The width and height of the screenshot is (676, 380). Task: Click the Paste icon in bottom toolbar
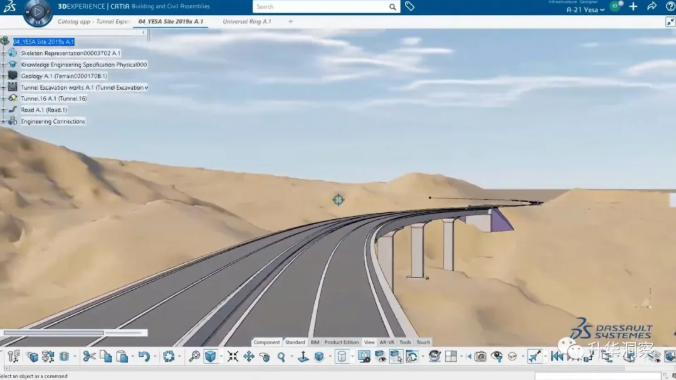pyautogui.click(x=122, y=356)
